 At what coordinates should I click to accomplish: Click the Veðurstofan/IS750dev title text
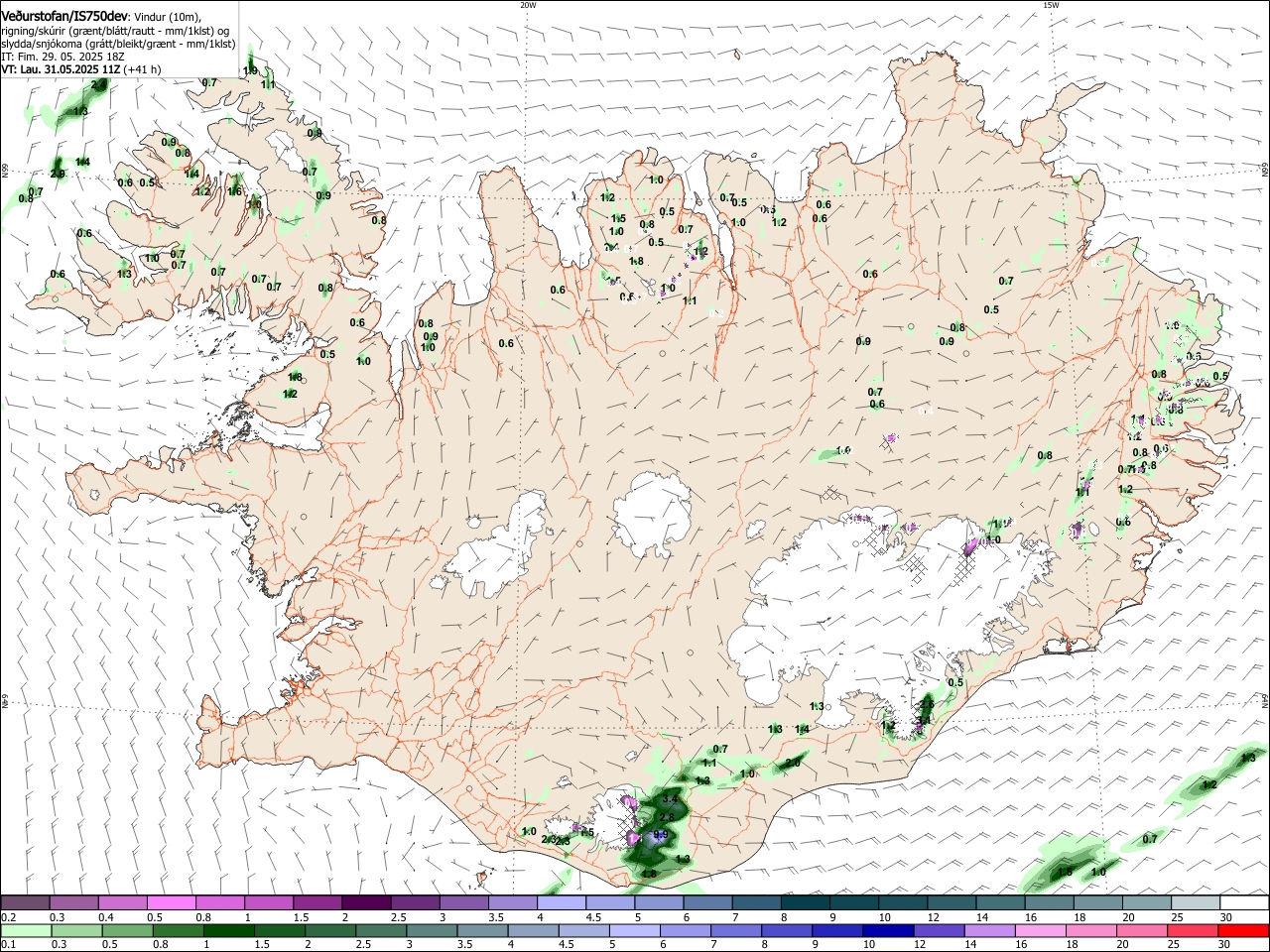[x=65, y=17]
